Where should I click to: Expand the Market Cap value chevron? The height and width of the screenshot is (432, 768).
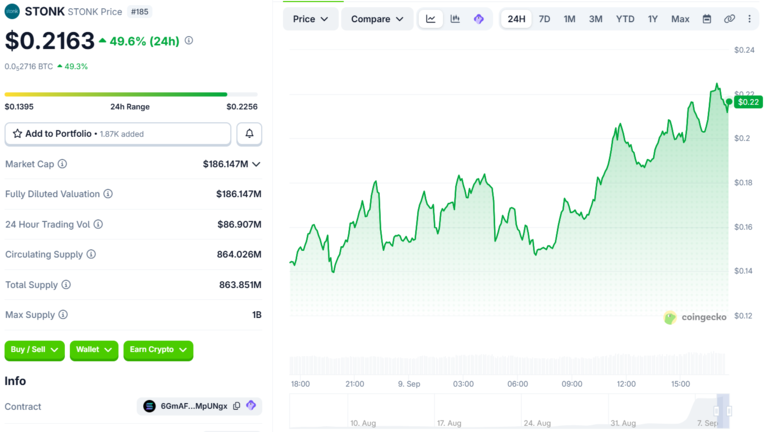tap(256, 164)
